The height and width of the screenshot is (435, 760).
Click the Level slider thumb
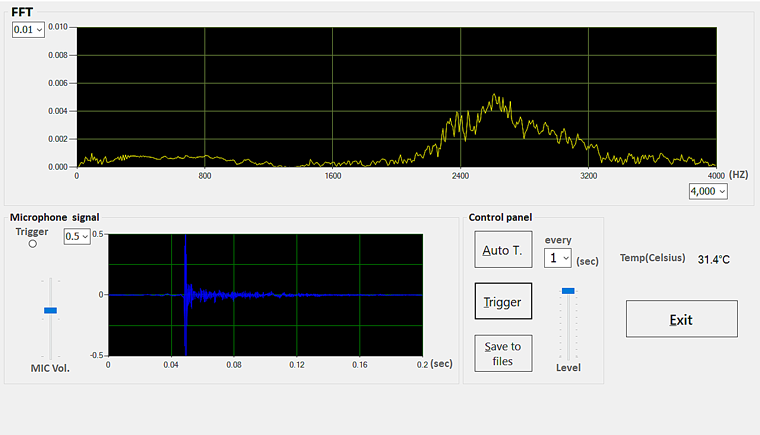coord(568,291)
